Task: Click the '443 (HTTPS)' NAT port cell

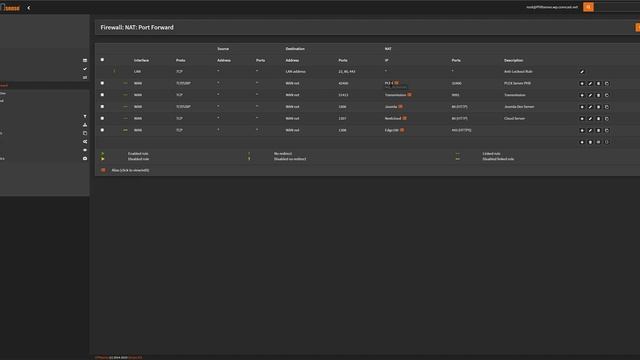Action: tap(461, 130)
